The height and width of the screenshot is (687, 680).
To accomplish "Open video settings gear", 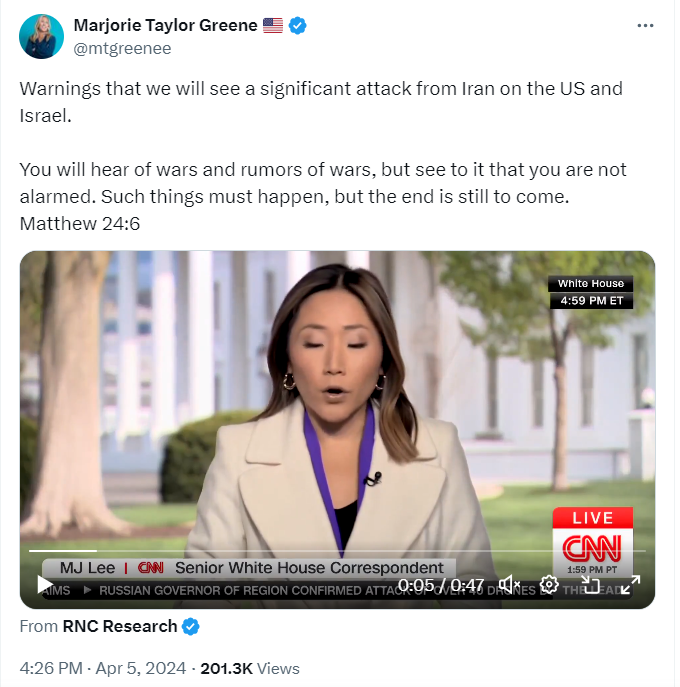I will (x=549, y=584).
